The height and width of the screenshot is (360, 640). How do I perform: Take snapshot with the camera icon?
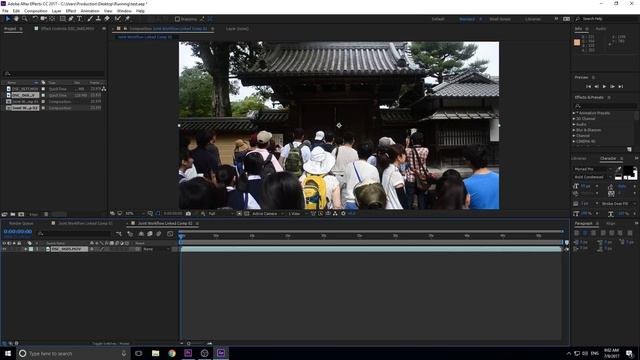[188, 213]
